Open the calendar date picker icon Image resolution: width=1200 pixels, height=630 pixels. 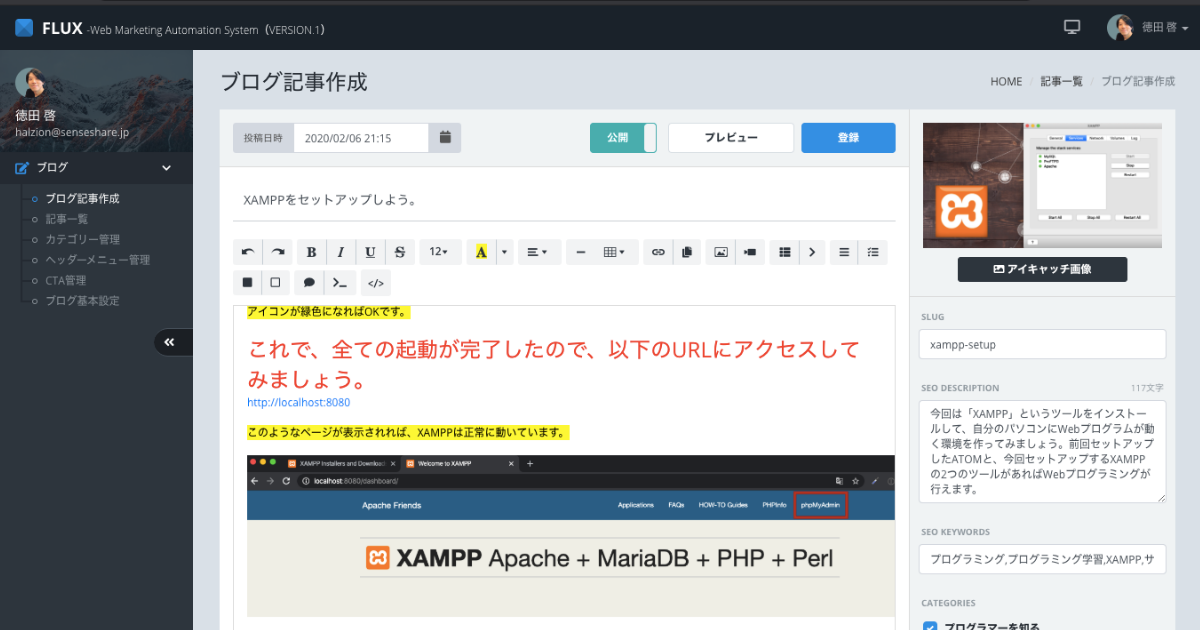click(x=445, y=138)
